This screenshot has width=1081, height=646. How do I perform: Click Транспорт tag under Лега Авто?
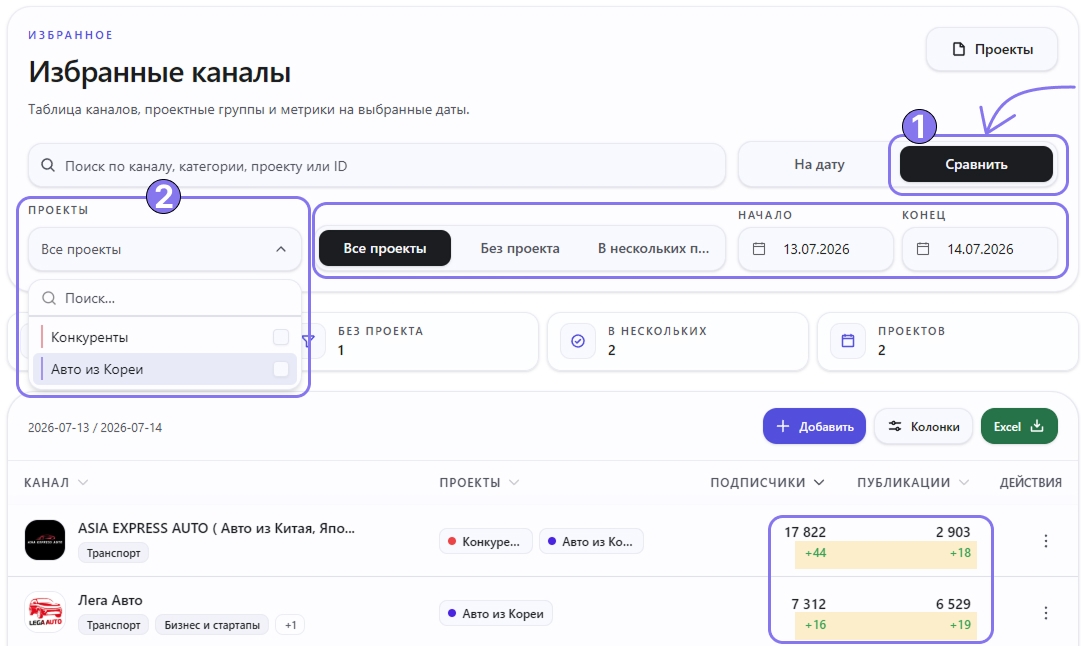tap(113, 625)
